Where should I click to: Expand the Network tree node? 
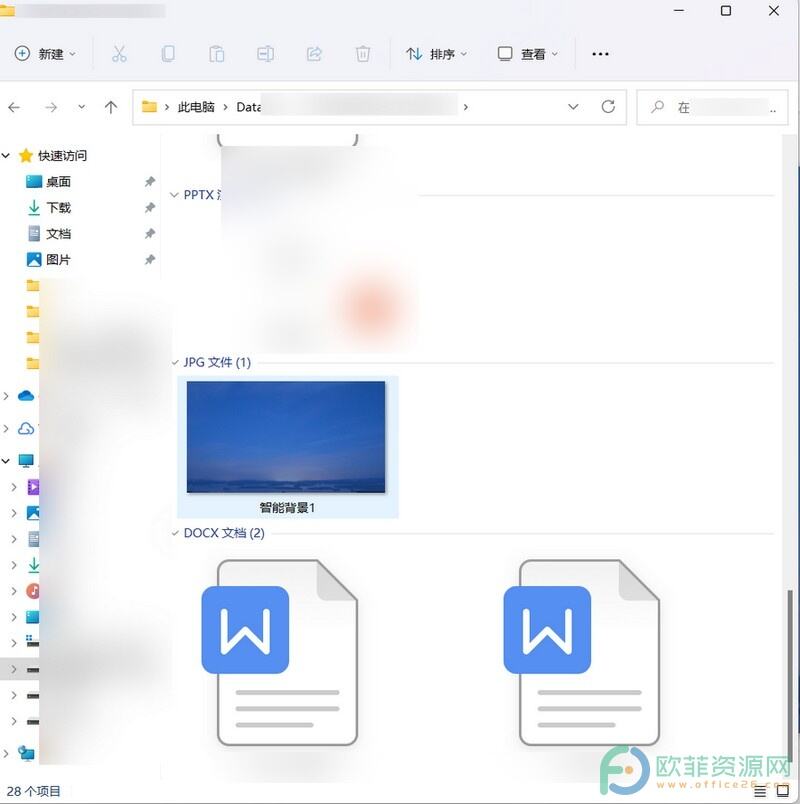(6, 753)
